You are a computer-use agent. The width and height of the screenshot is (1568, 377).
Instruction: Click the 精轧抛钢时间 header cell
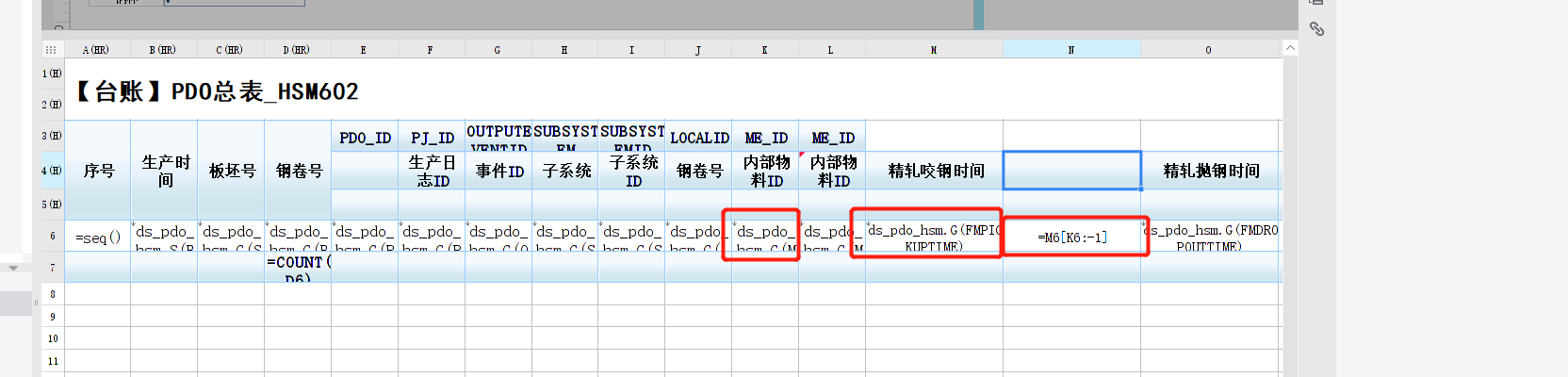[x=1211, y=171]
